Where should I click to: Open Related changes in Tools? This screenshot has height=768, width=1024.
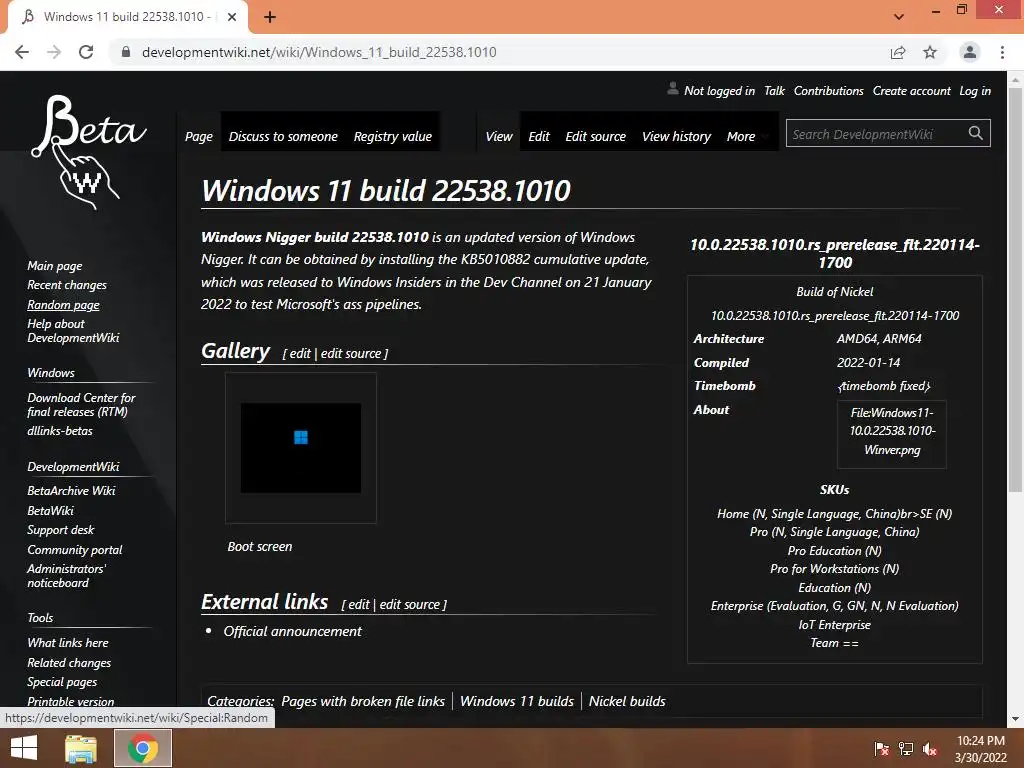pos(69,663)
